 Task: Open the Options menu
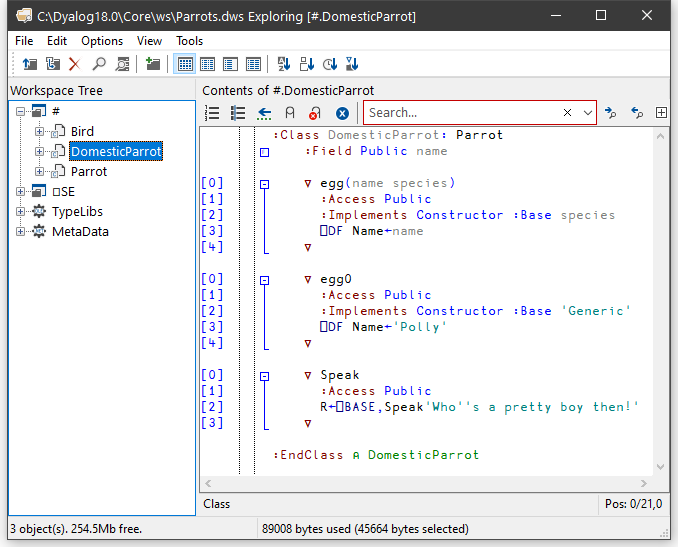pyautogui.click(x=102, y=41)
